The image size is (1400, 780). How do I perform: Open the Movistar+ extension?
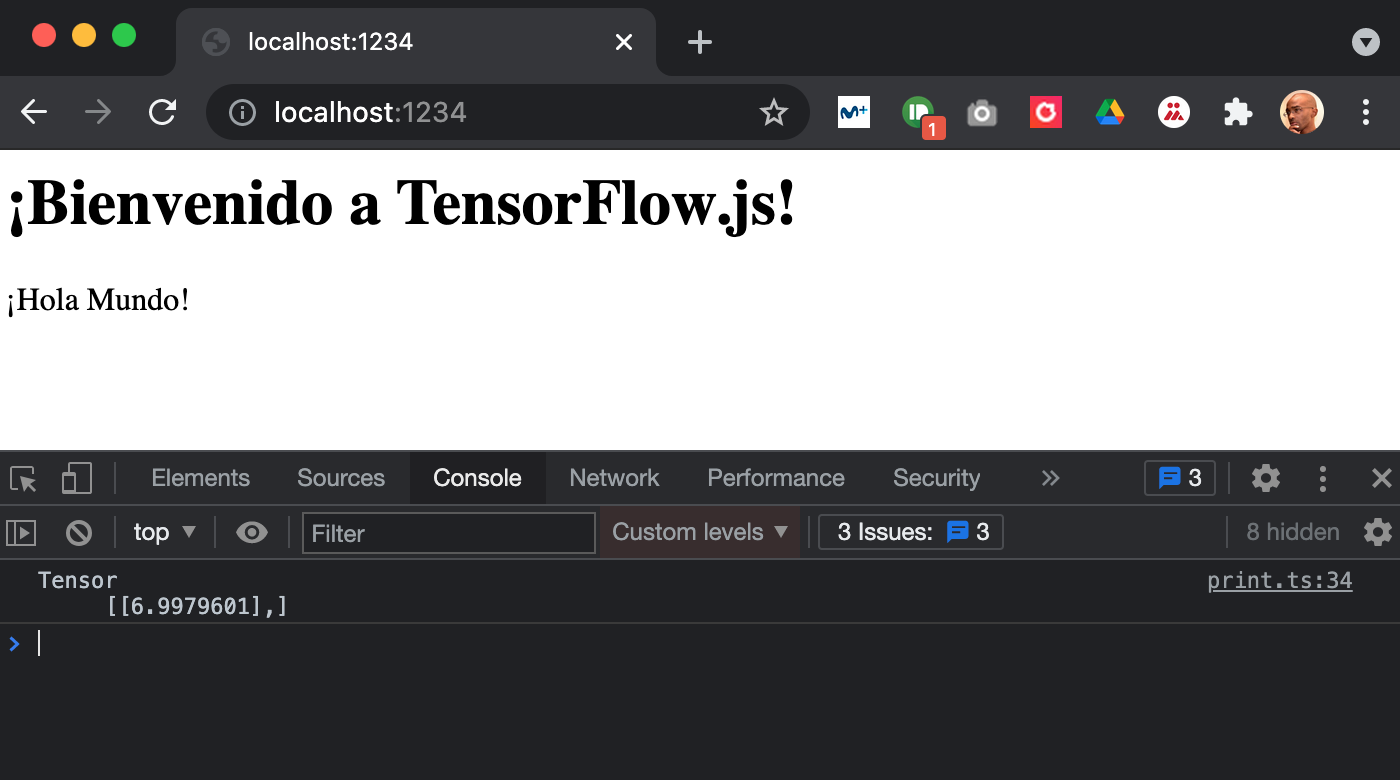pos(854,112)
